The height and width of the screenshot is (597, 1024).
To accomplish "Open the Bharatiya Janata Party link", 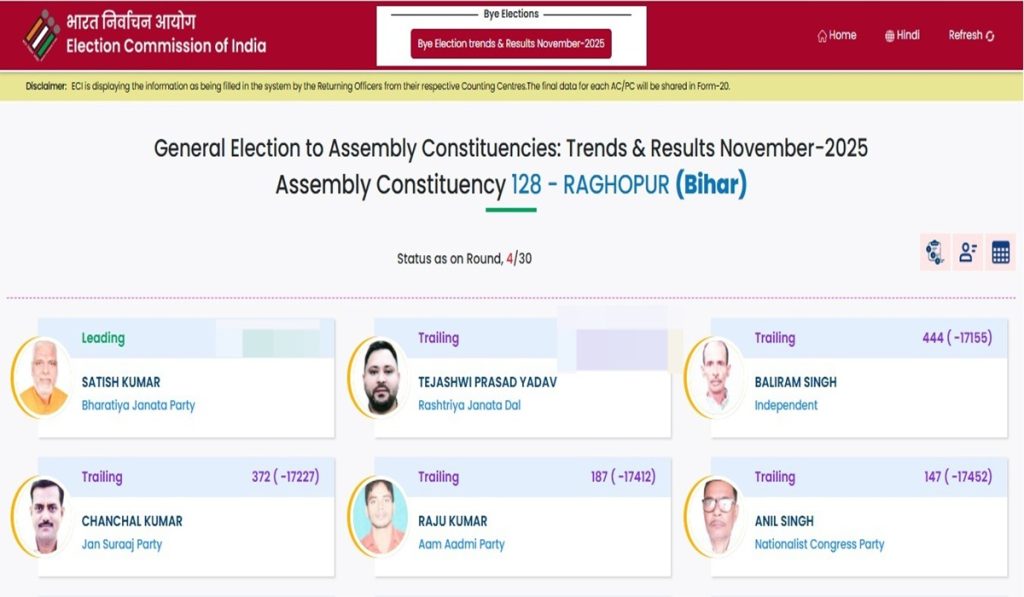I will 139,405.
